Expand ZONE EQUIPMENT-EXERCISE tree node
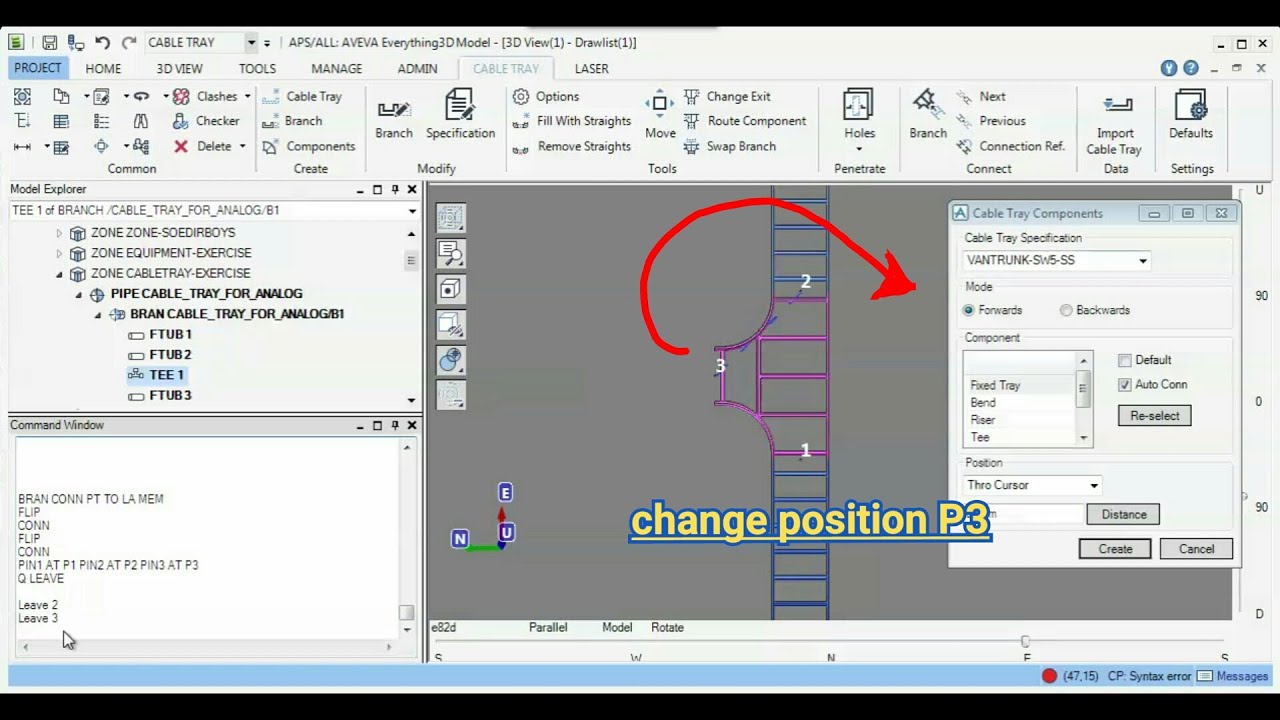The image size is (1280, 720). [x=59, y=253]
